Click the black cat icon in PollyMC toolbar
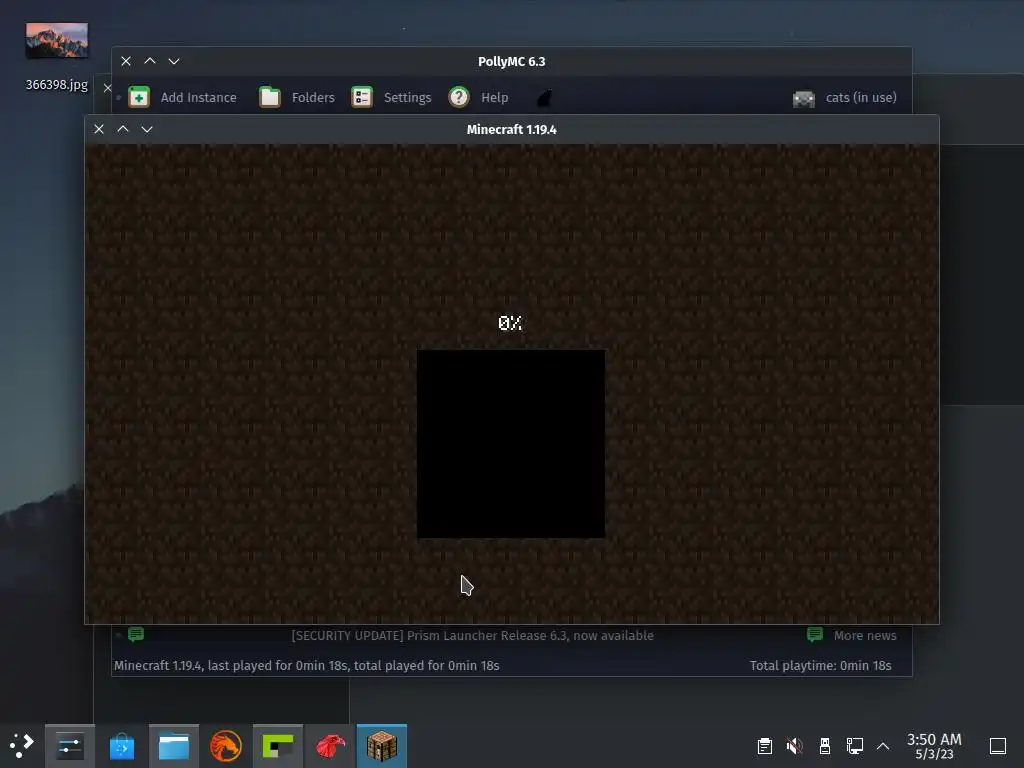This screenshot has width=1024, height=768. pos(544,98)
